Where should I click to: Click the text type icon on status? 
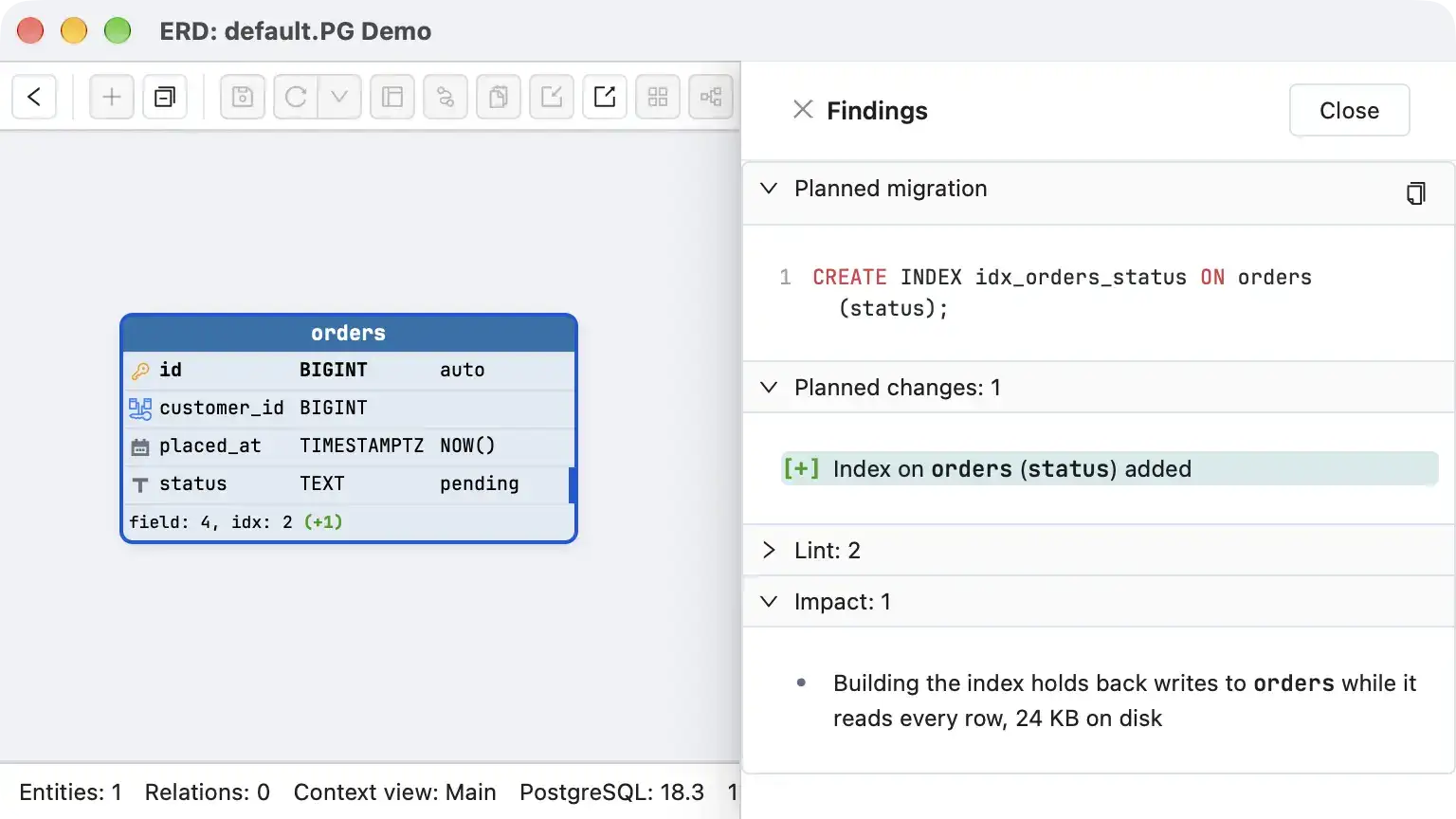(140, 485)
